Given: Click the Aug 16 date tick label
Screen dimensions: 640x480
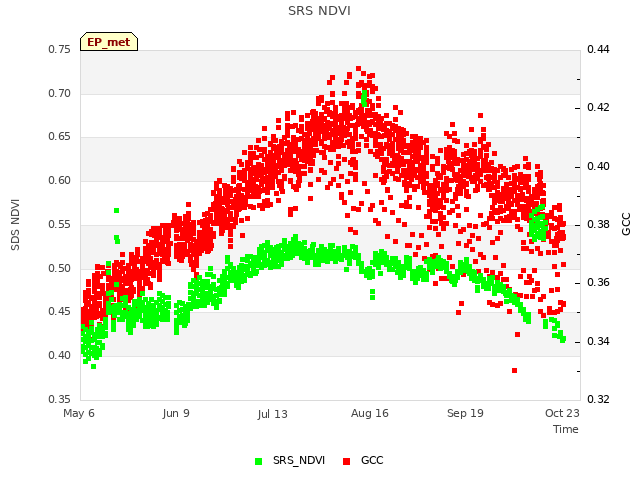Looking at the screenshot, I should pos(370,413).
